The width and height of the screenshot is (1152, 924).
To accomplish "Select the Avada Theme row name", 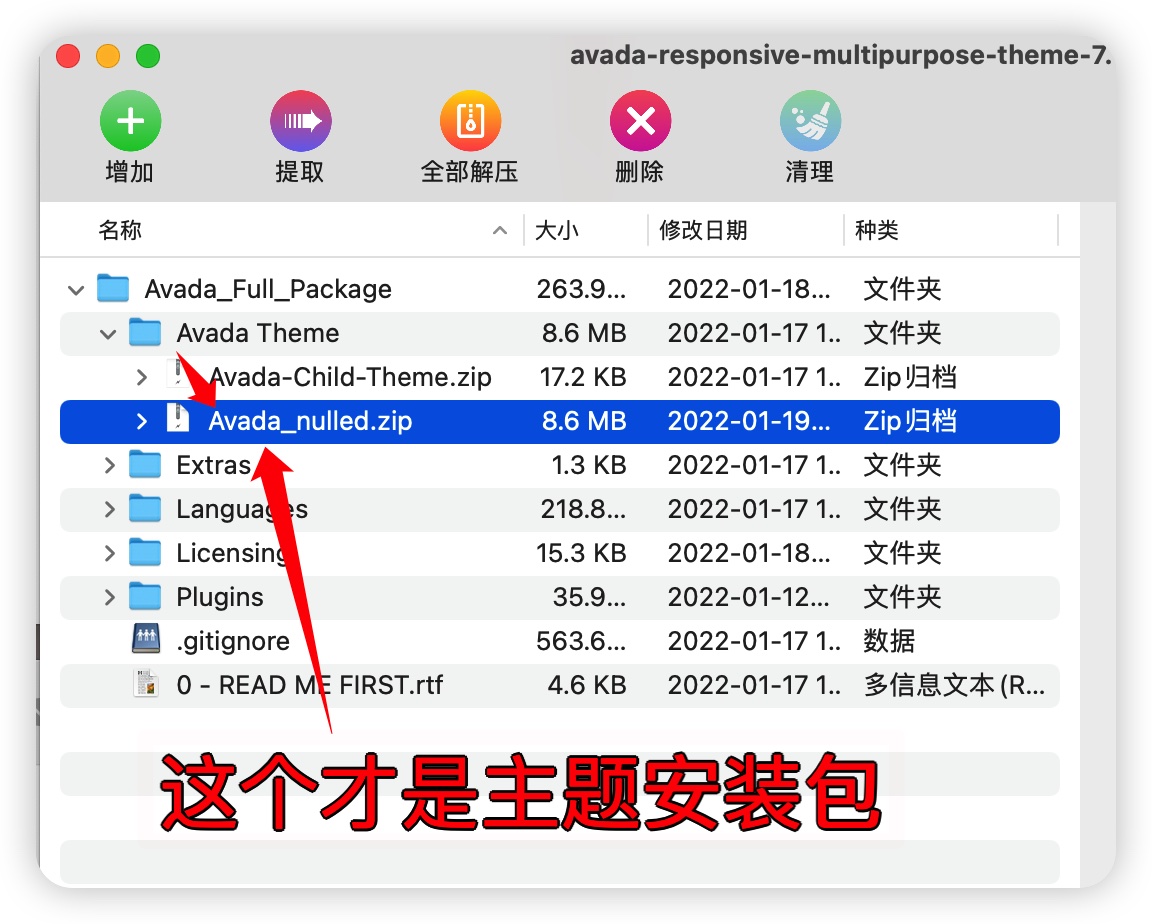I will pyautogui.click(x=258, y=333).
